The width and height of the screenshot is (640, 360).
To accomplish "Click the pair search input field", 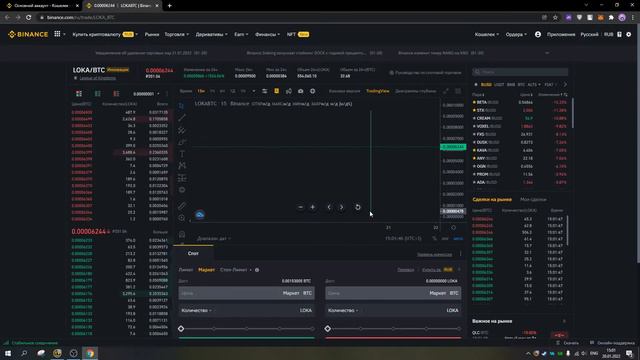I will (520, 72).
